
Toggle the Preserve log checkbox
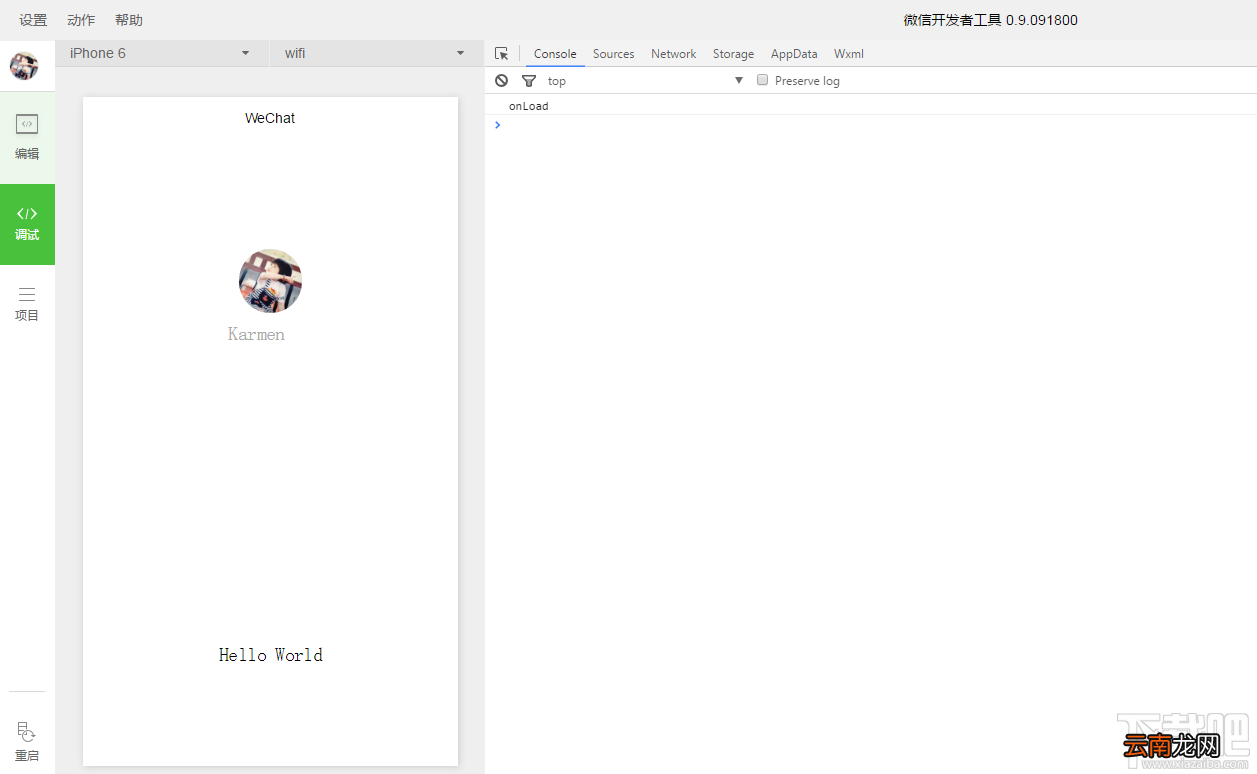pos(762,80)
